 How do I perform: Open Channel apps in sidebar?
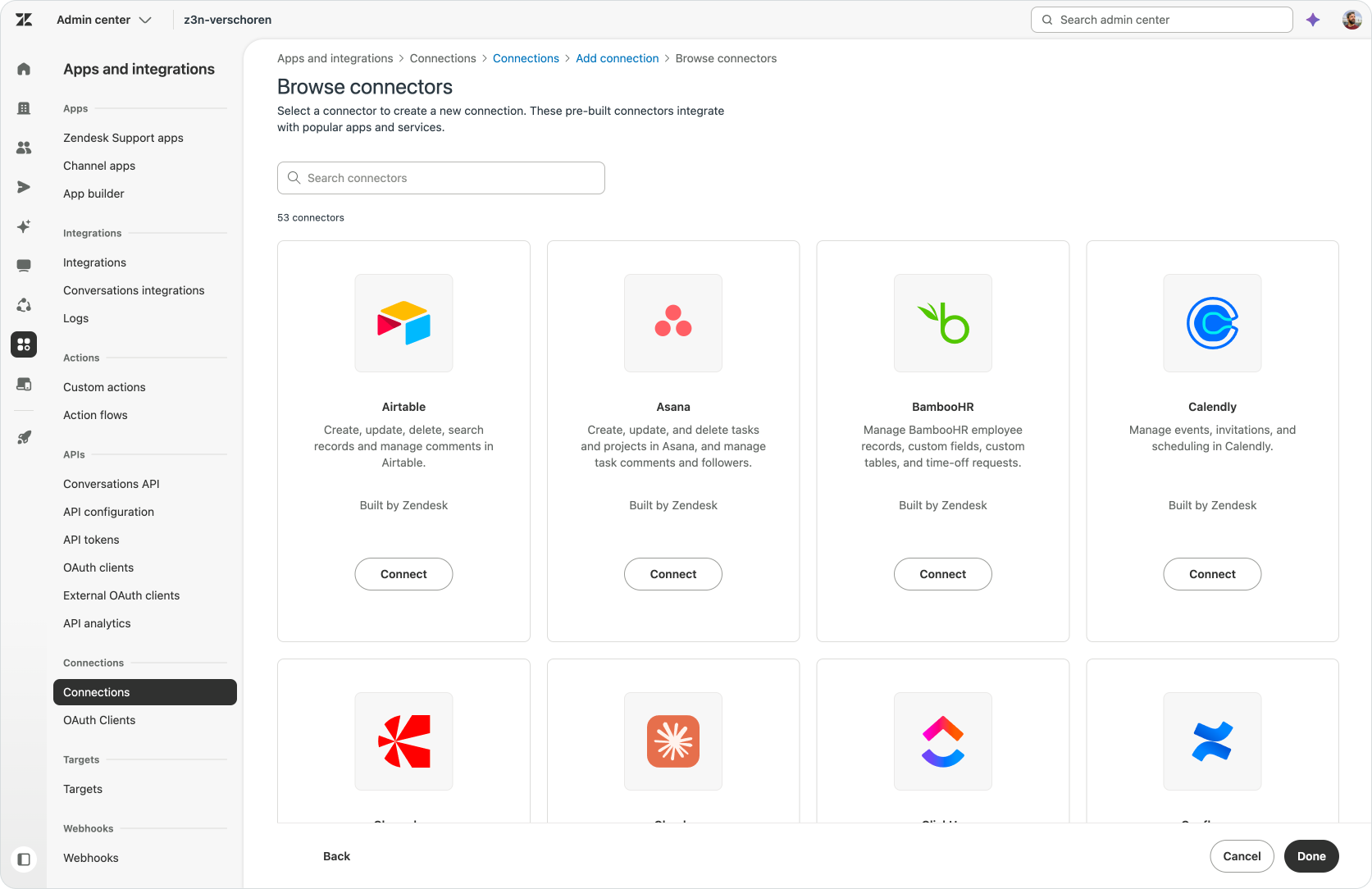point(99,166)
